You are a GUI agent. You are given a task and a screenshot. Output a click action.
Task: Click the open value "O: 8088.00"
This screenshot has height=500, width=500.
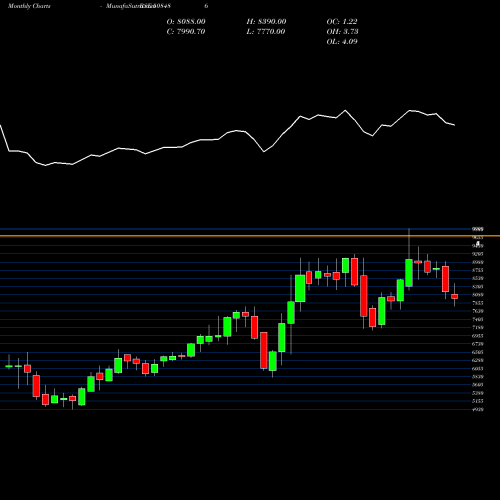coord(186,22)
